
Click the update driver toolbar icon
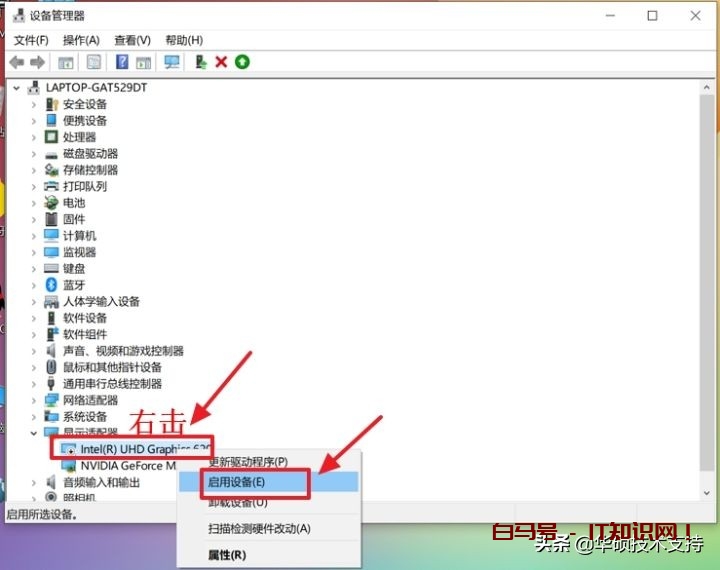(x=201, y=62)
